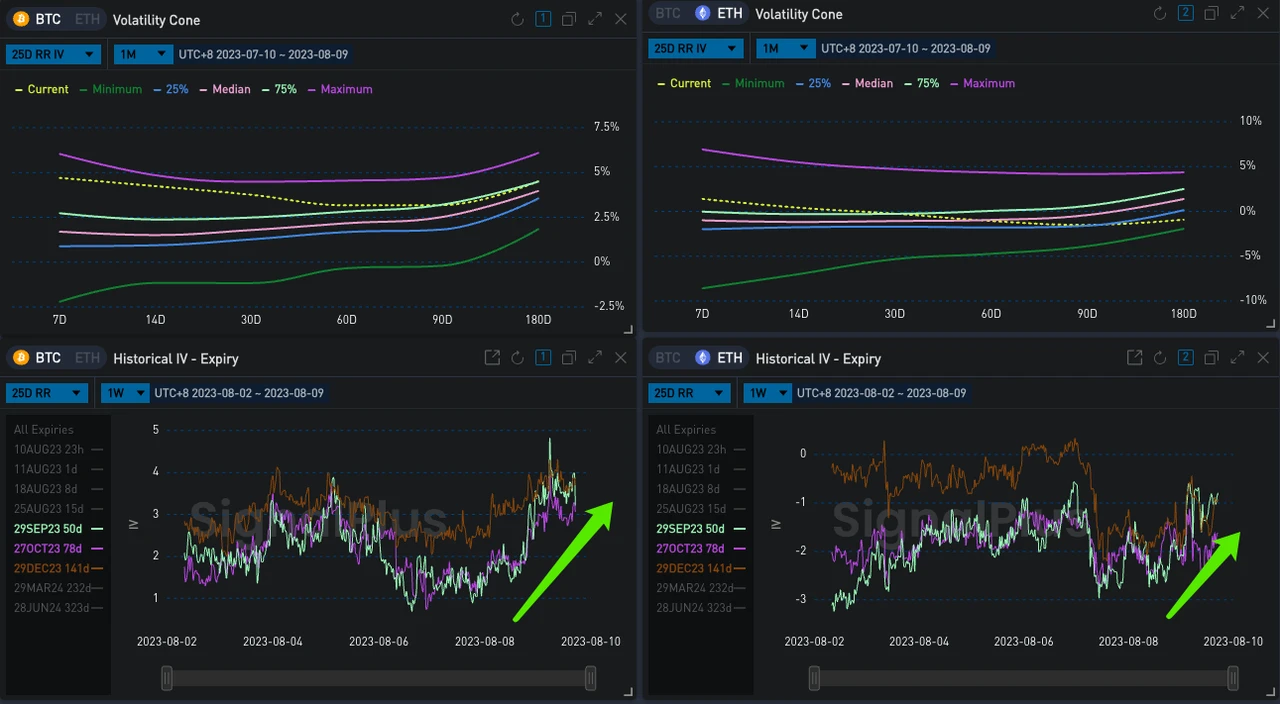
Task: Click link group 1 icon in BTC Historical IV
Action: tap(543, 357)
